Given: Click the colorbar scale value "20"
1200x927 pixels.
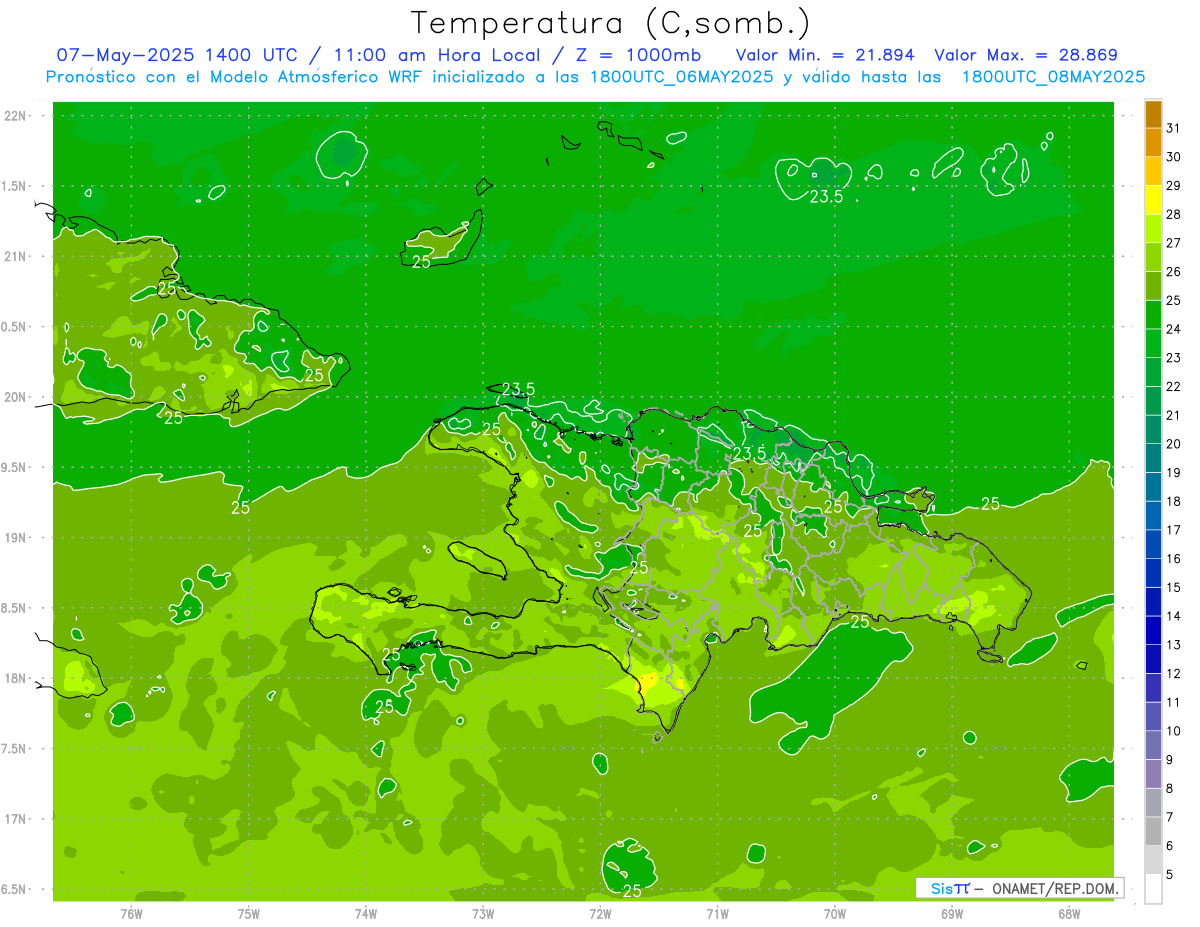Looking at the screenshot, I should 1174,443.
